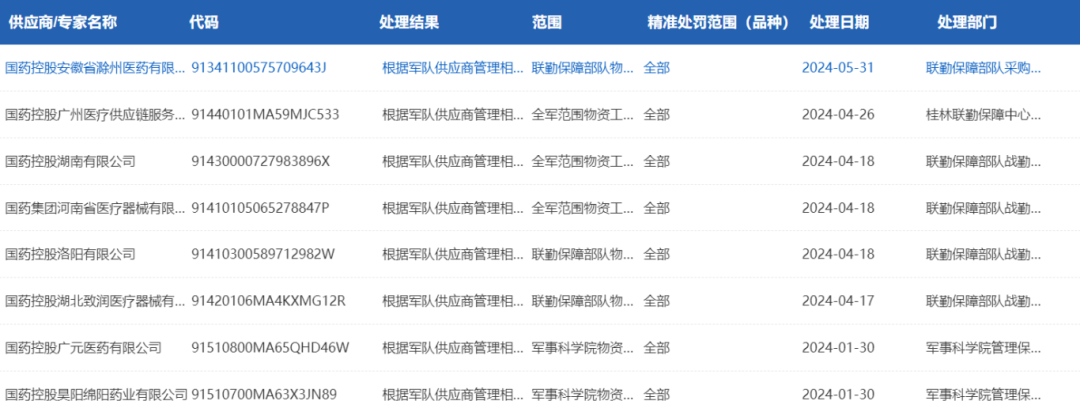The width and height of the screenshot is (1080, 416).
Task: Click department cell in 国药控股广元医药 row
Action: [984, 347]
